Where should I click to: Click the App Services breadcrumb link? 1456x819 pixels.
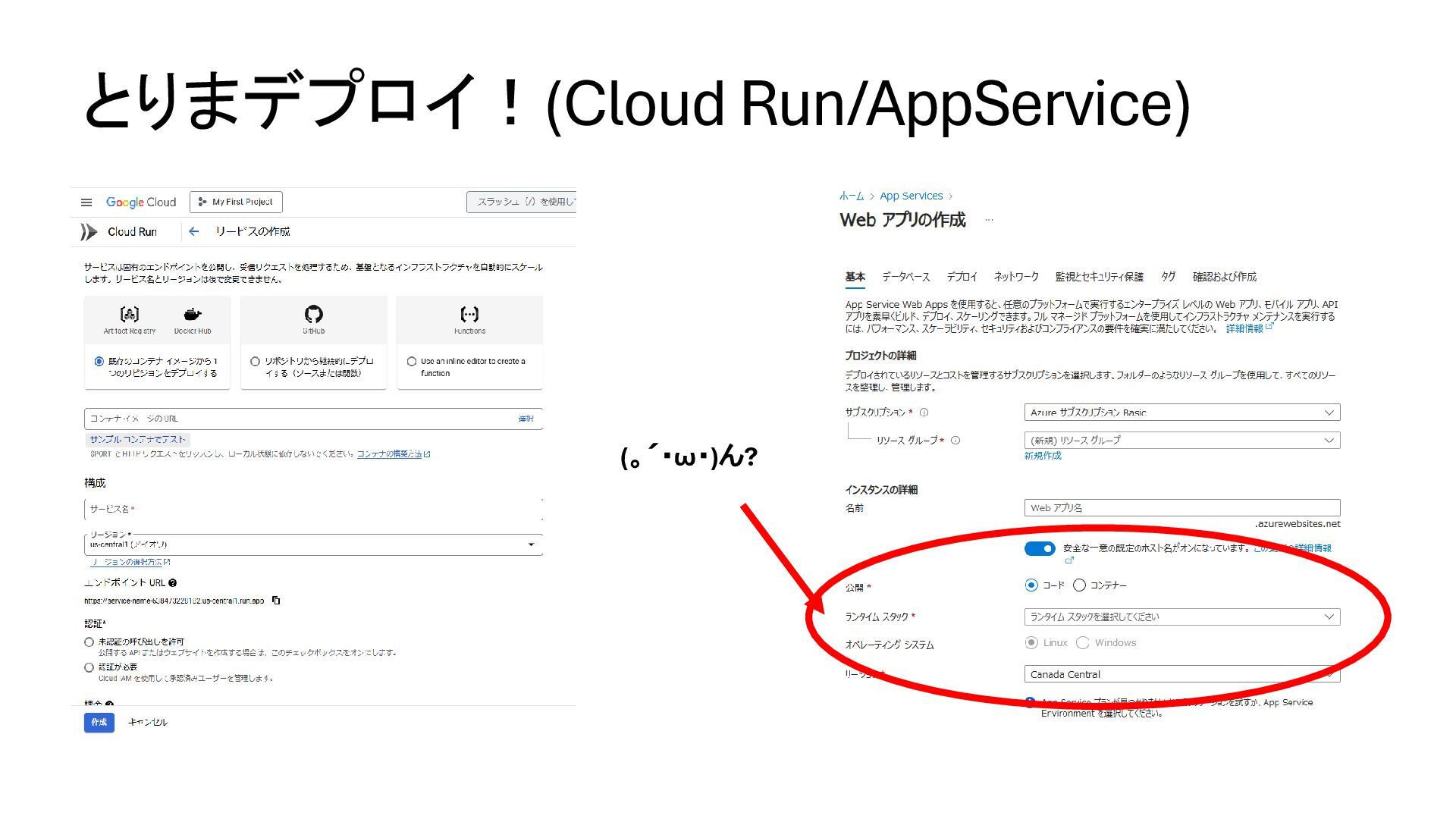pyautogui.click(x=911, y=196)
